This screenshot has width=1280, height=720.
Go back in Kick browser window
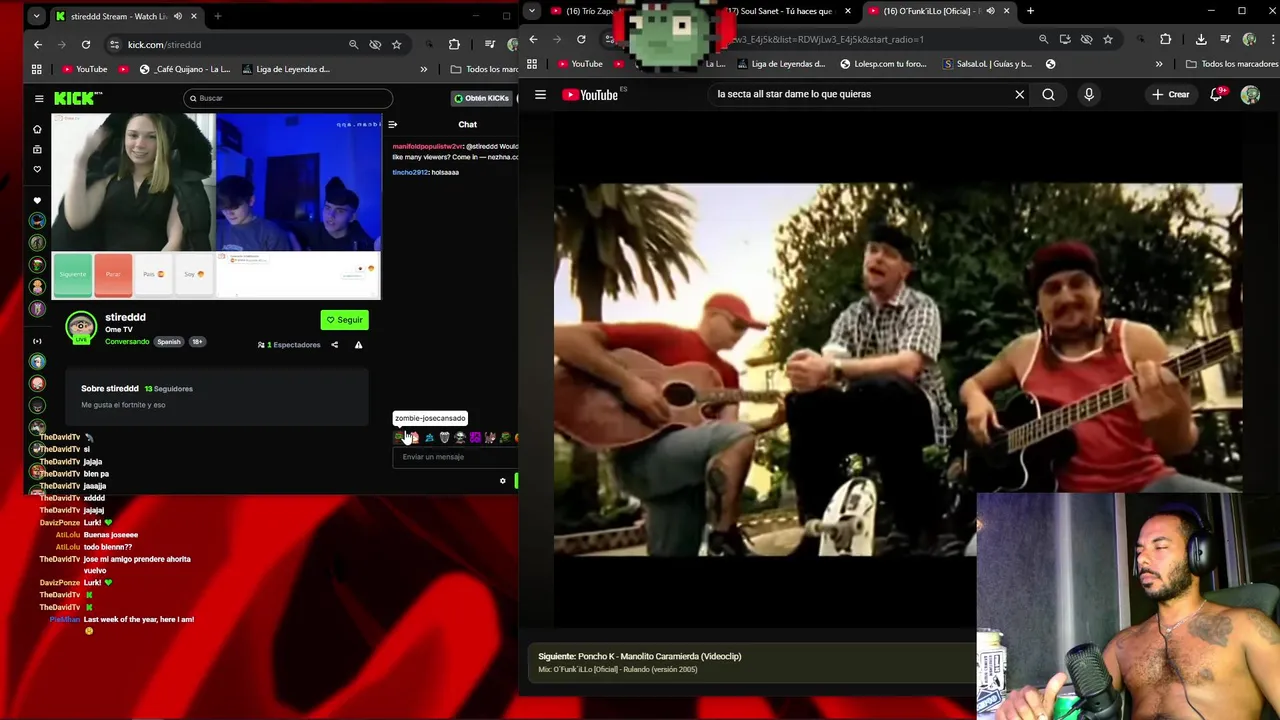(x=38, y=44)
